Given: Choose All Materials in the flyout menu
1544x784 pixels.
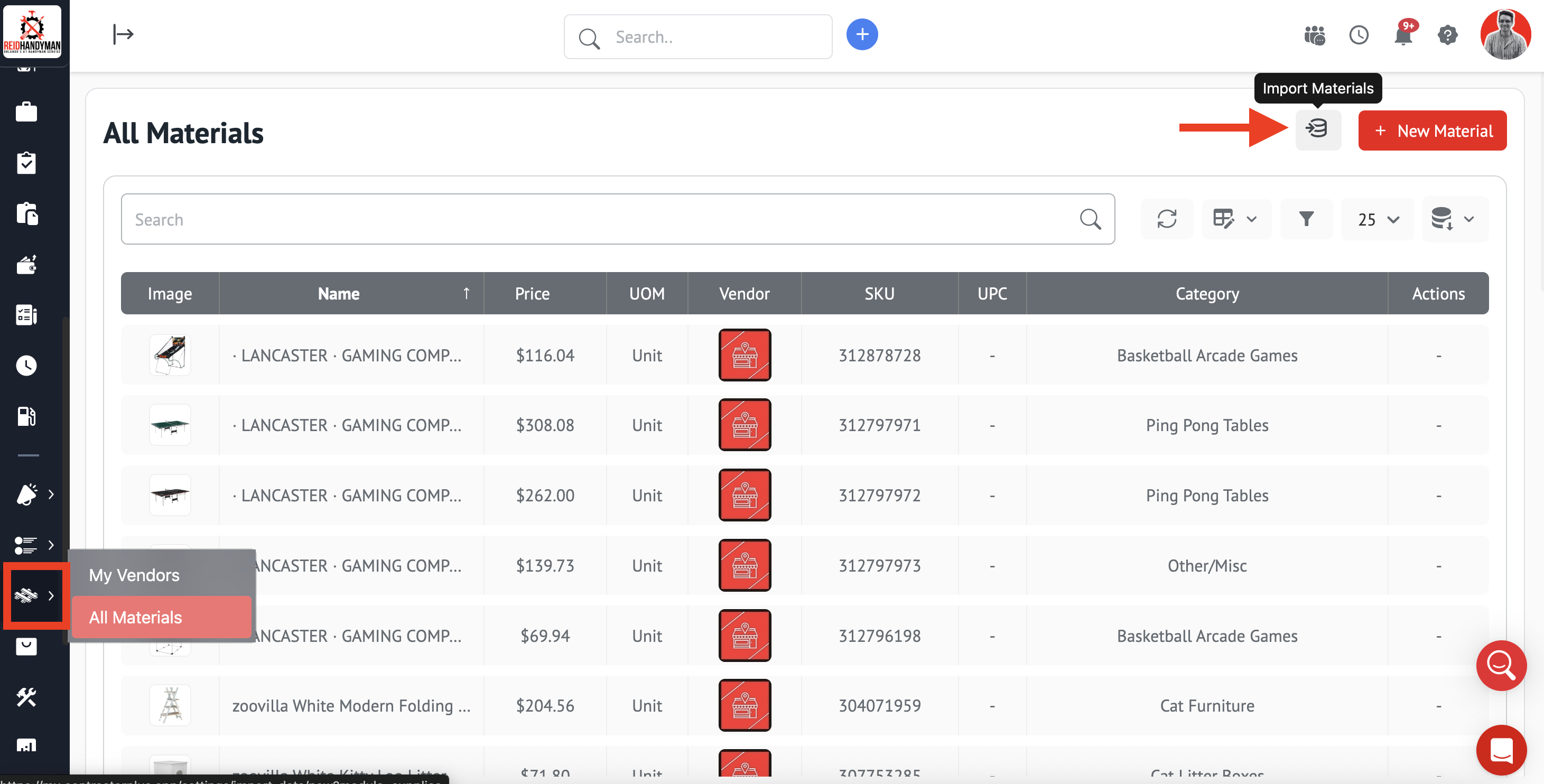Looking at the screenshot, I should pyautogui.click(x=135, y=618).
